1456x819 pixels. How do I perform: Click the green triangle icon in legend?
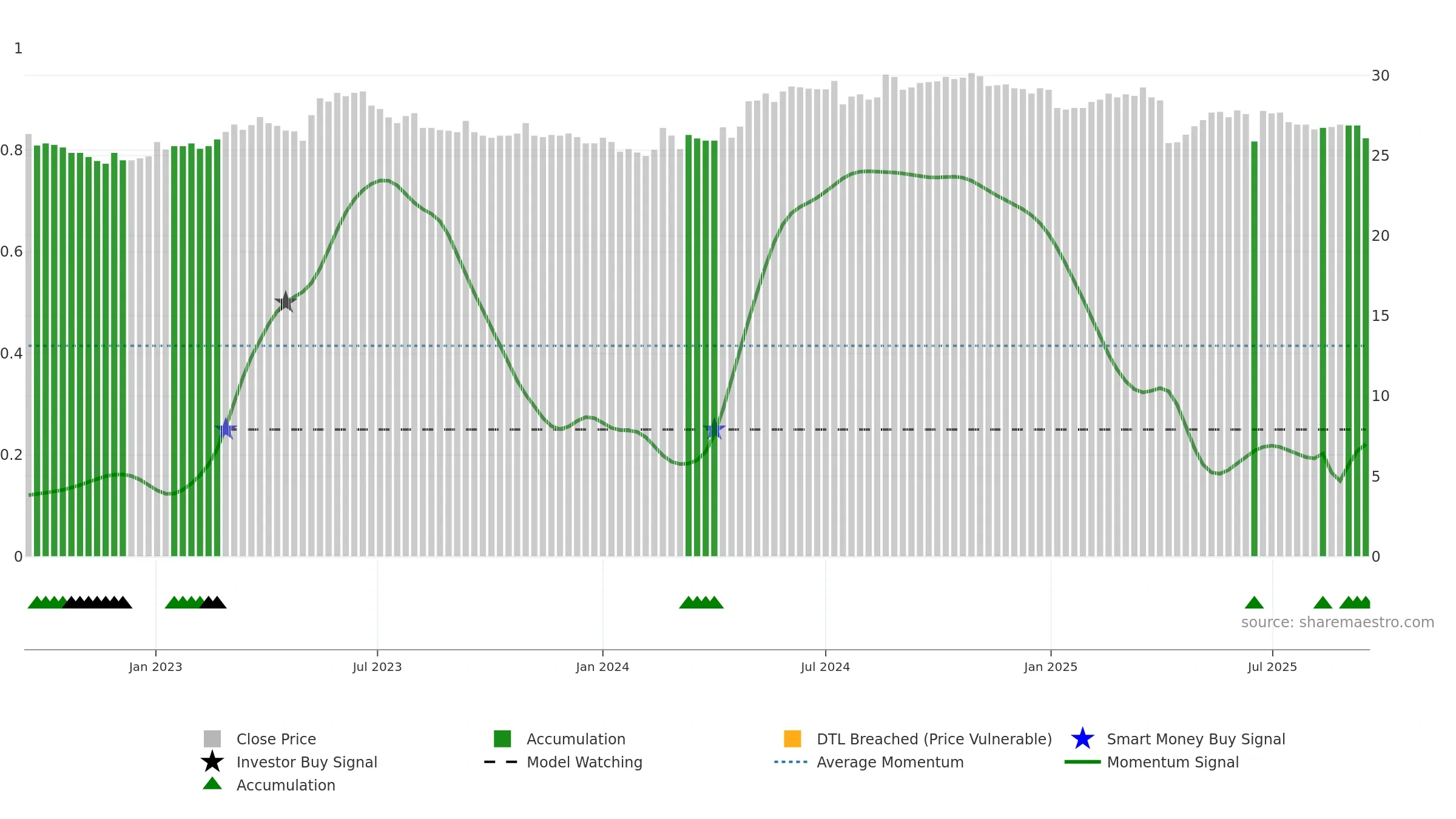point(212,783)
